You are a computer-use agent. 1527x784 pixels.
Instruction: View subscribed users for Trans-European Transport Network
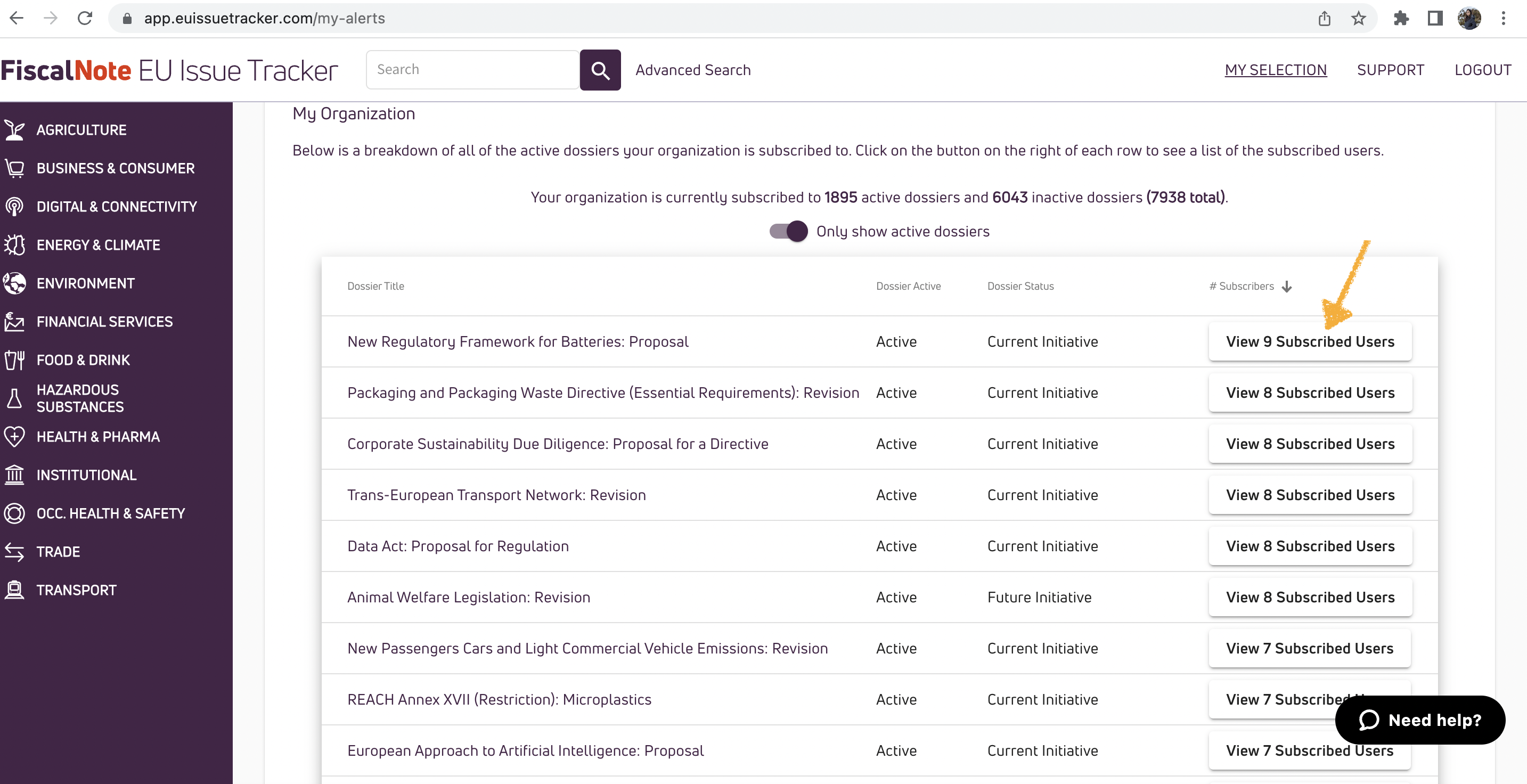click(x=1310, y=495)
